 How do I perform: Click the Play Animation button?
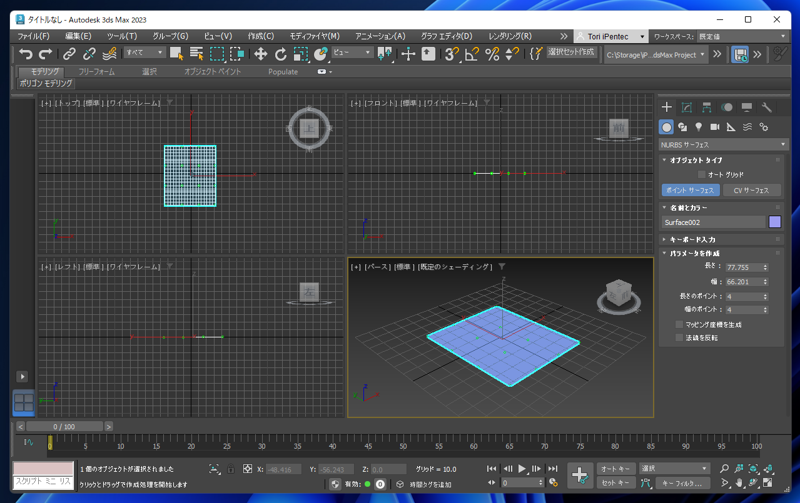click(x=521, y=468)
